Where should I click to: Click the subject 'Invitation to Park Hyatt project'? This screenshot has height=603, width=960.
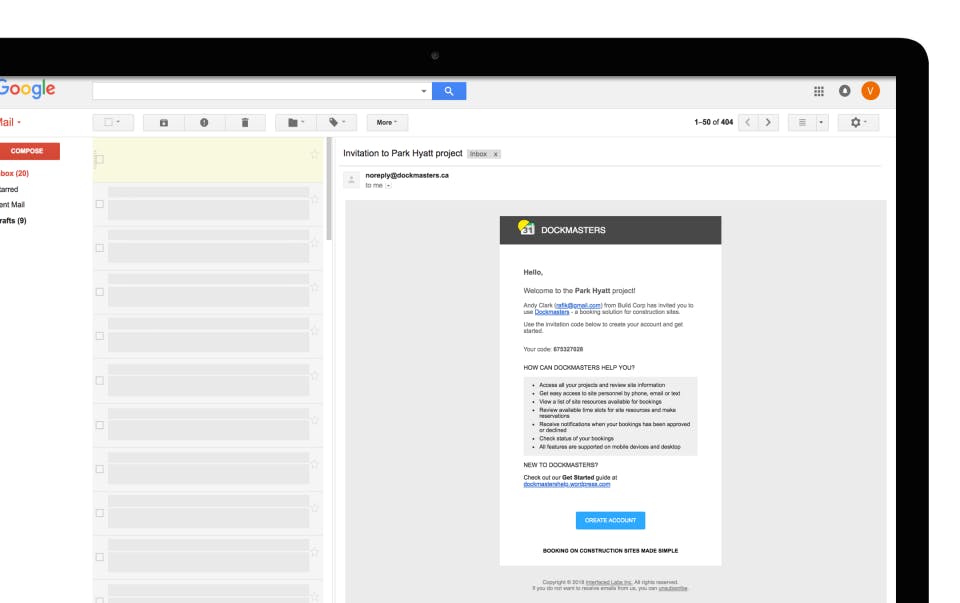point(402,154)
